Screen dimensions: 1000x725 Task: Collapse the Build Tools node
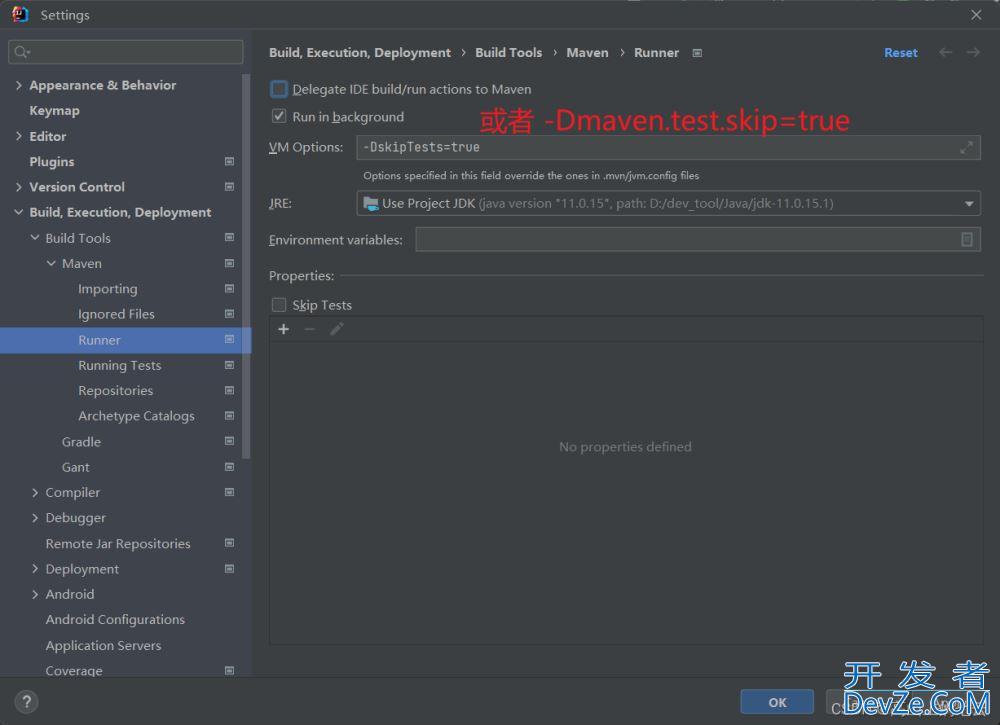coord(34,237)
